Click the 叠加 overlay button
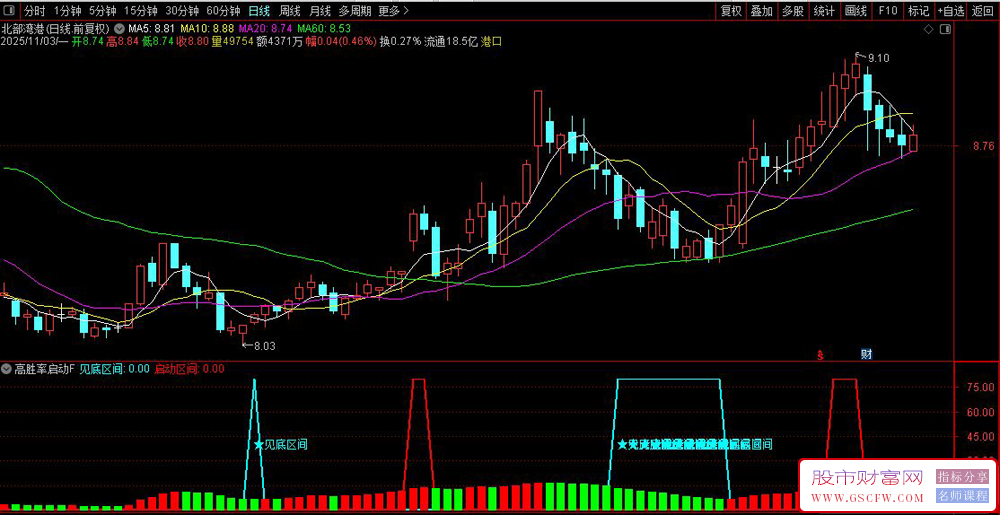This screenshot has height=515, width=1000. coord(761,11)
